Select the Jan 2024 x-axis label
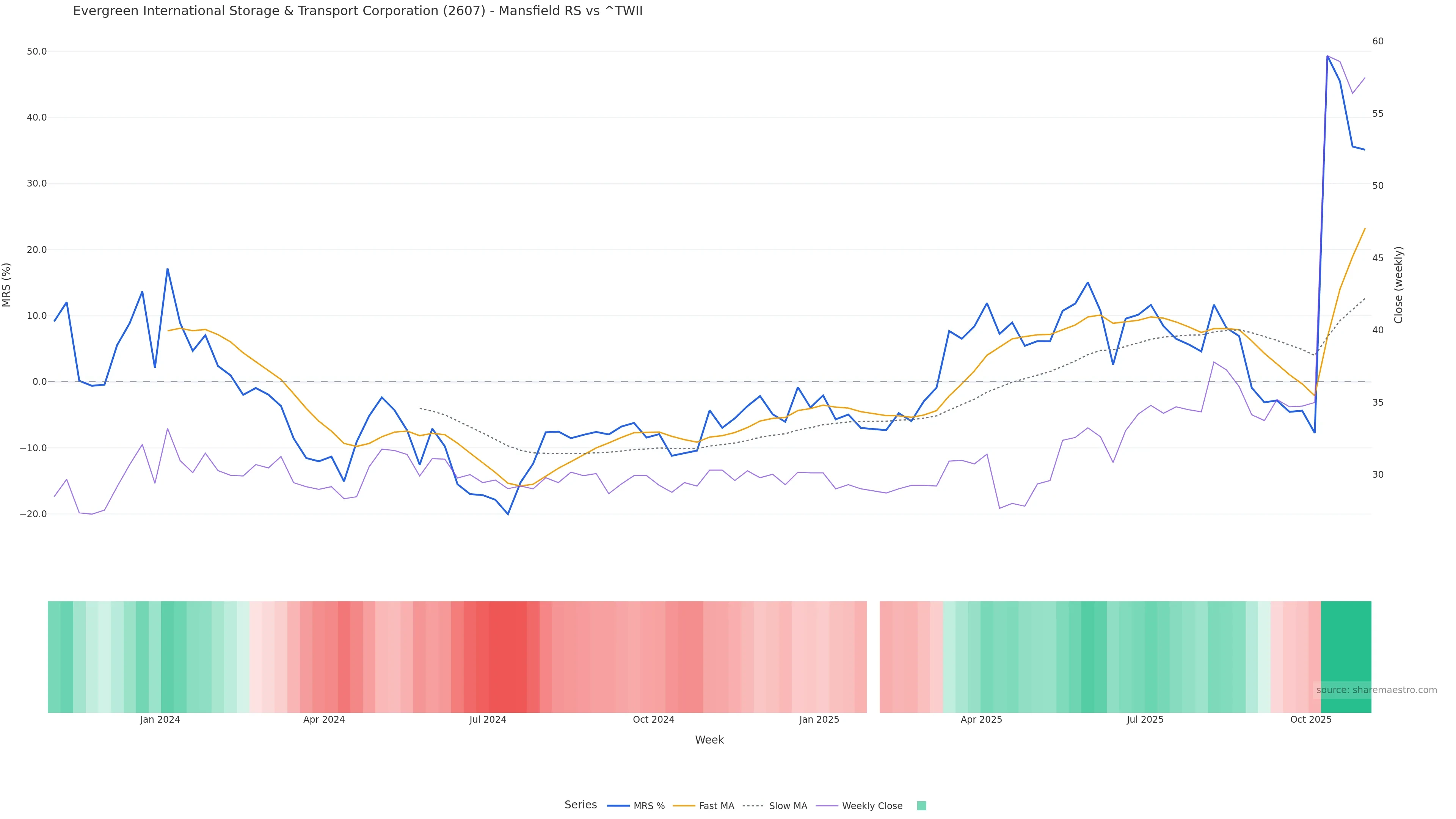This screenshot has width=1456, height=819. click(x=160, y=720)
